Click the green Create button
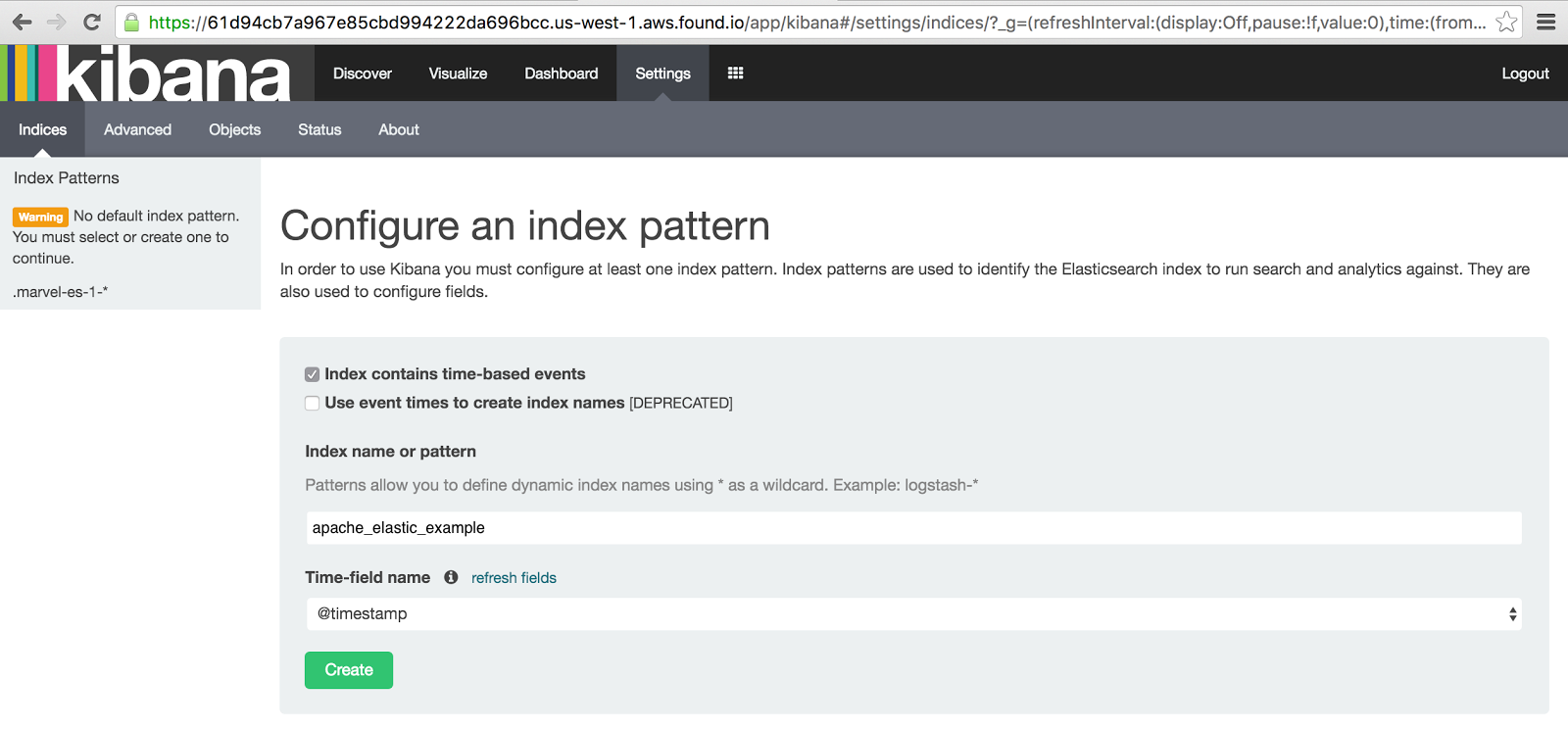Viewport: 1568px width, 729px height. pyautogui.click(x=348, y=670)
